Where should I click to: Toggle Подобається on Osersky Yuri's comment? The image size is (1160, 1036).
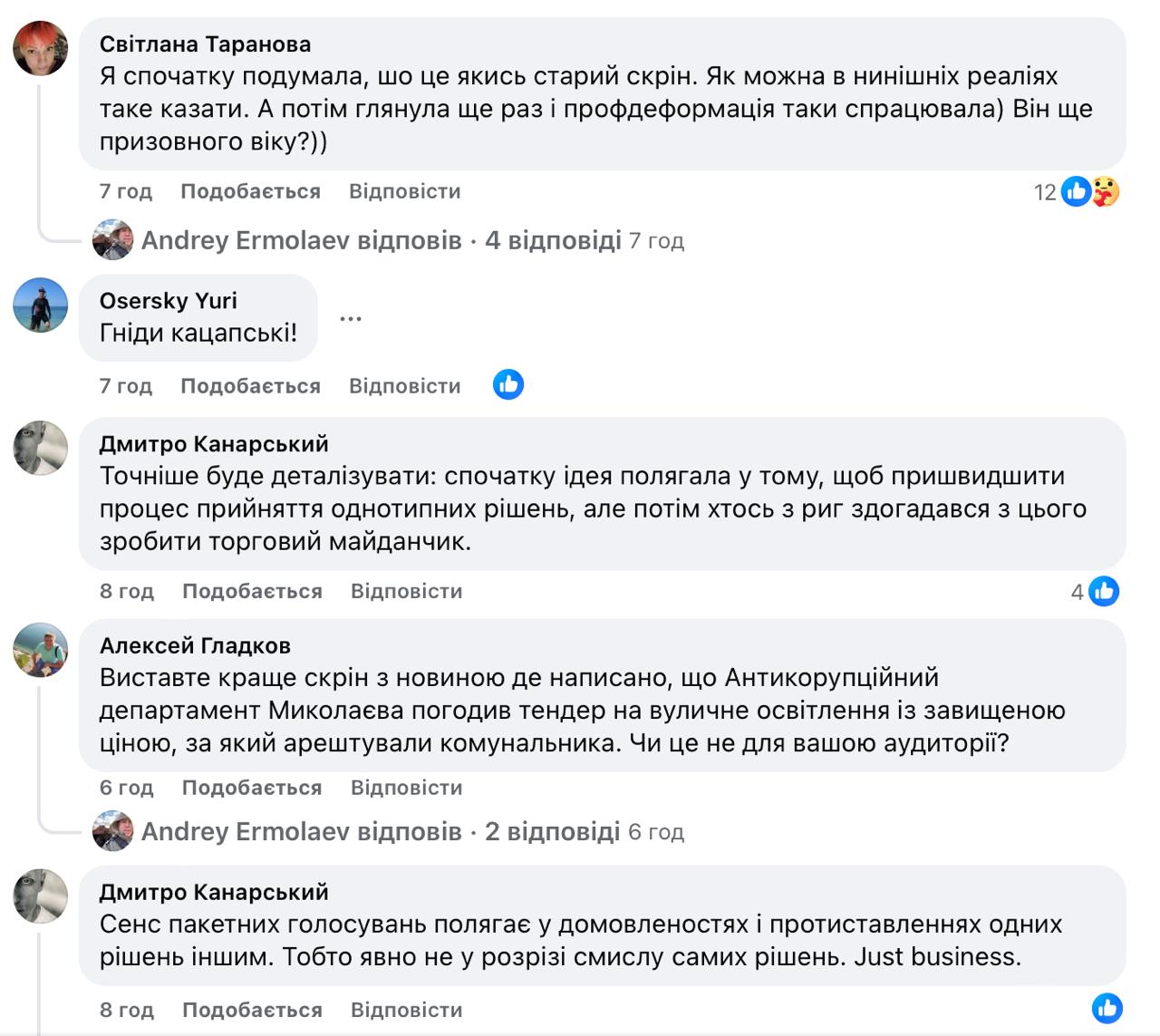point(250,386)
